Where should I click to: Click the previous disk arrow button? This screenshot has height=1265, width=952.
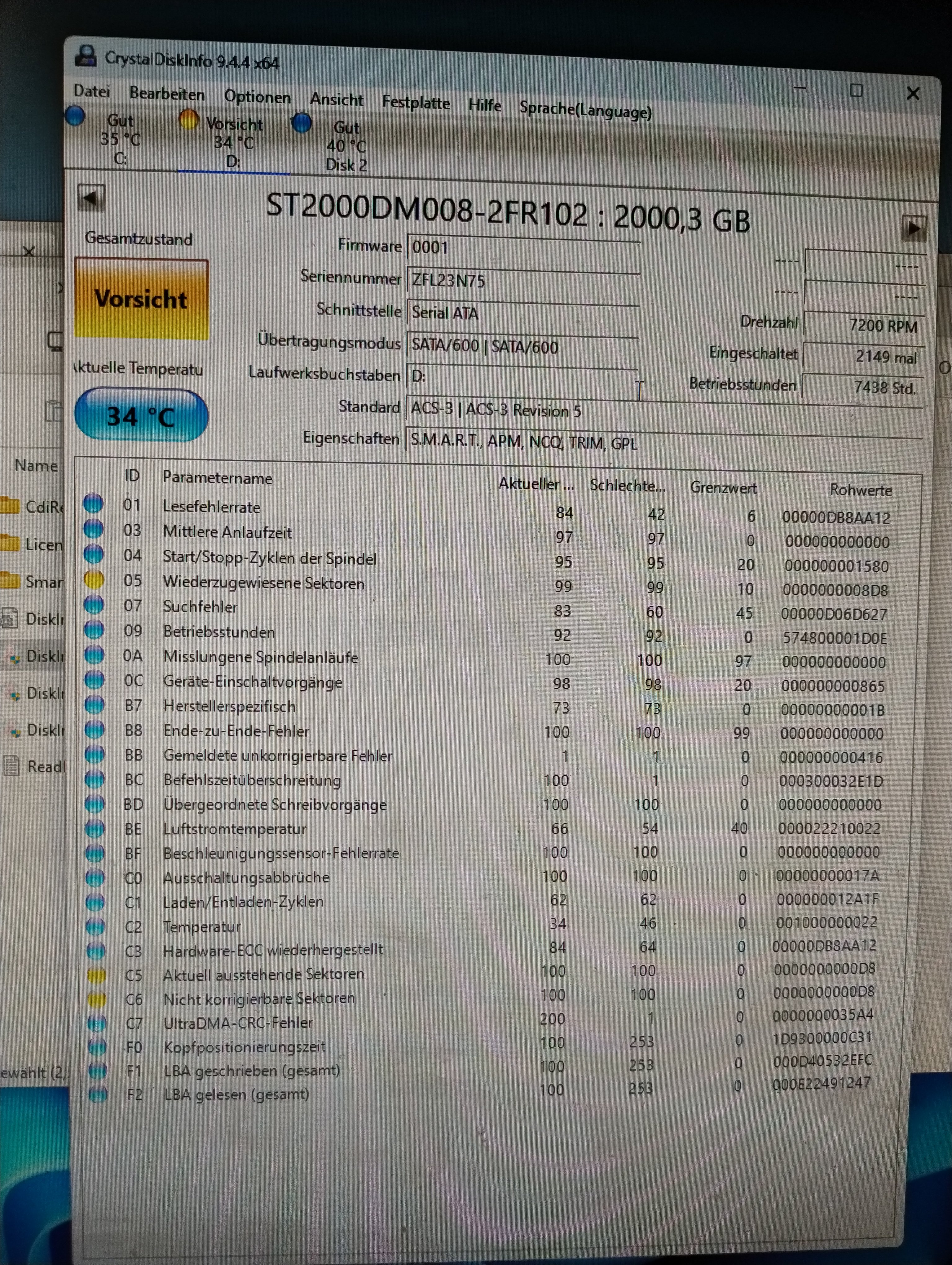[91, 198]
